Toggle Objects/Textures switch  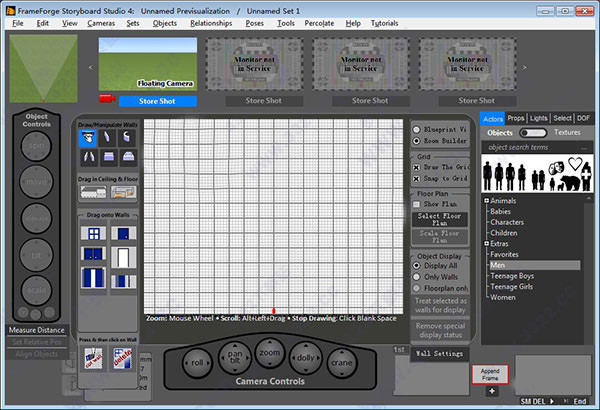click(x=533, y=132)
